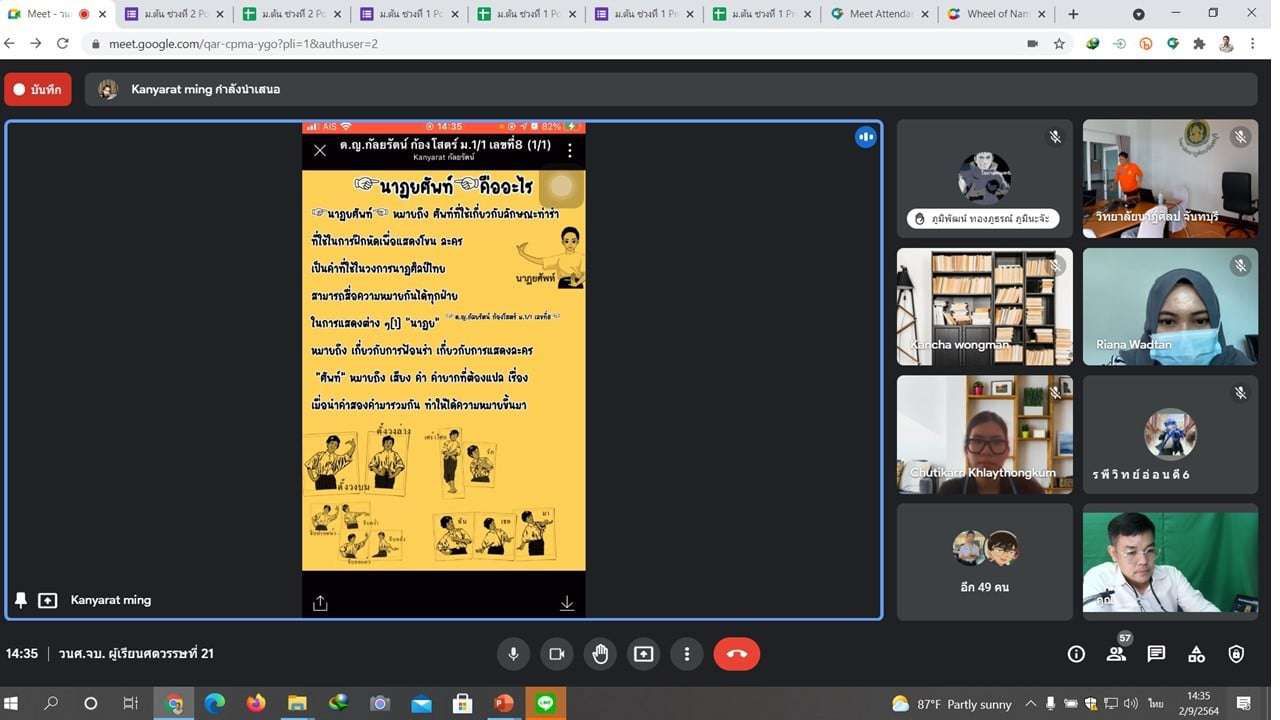Click the present screen button
The width and height of the screenshot is (1280, 720).
643,654
